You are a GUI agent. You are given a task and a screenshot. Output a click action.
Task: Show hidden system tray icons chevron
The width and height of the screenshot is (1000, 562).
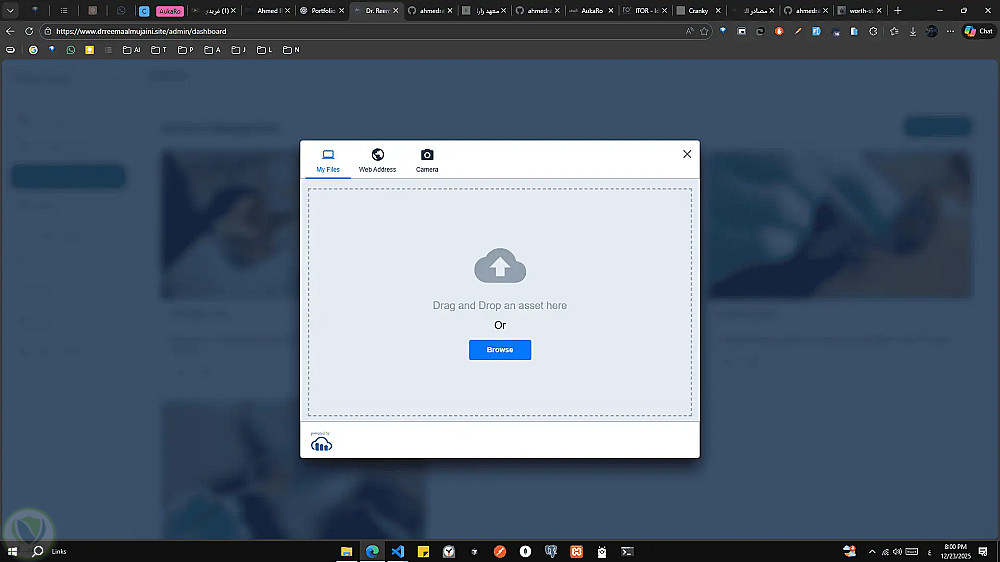(x=872, y=552)
